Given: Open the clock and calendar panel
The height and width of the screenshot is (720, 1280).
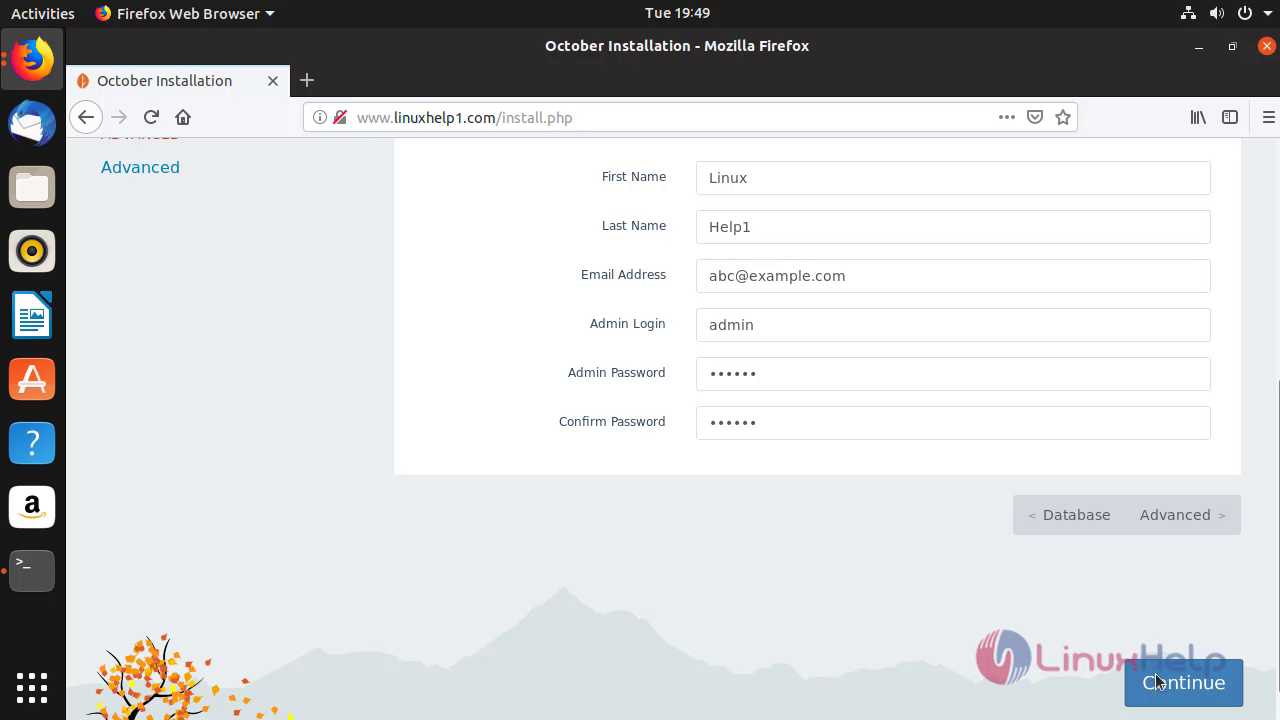Looking at the screenshot, I should (677, 13).
